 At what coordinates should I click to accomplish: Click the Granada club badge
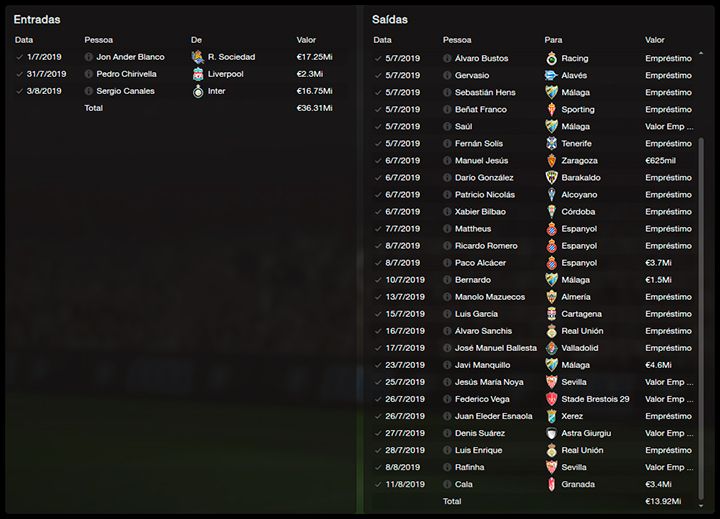pos(551,484)
